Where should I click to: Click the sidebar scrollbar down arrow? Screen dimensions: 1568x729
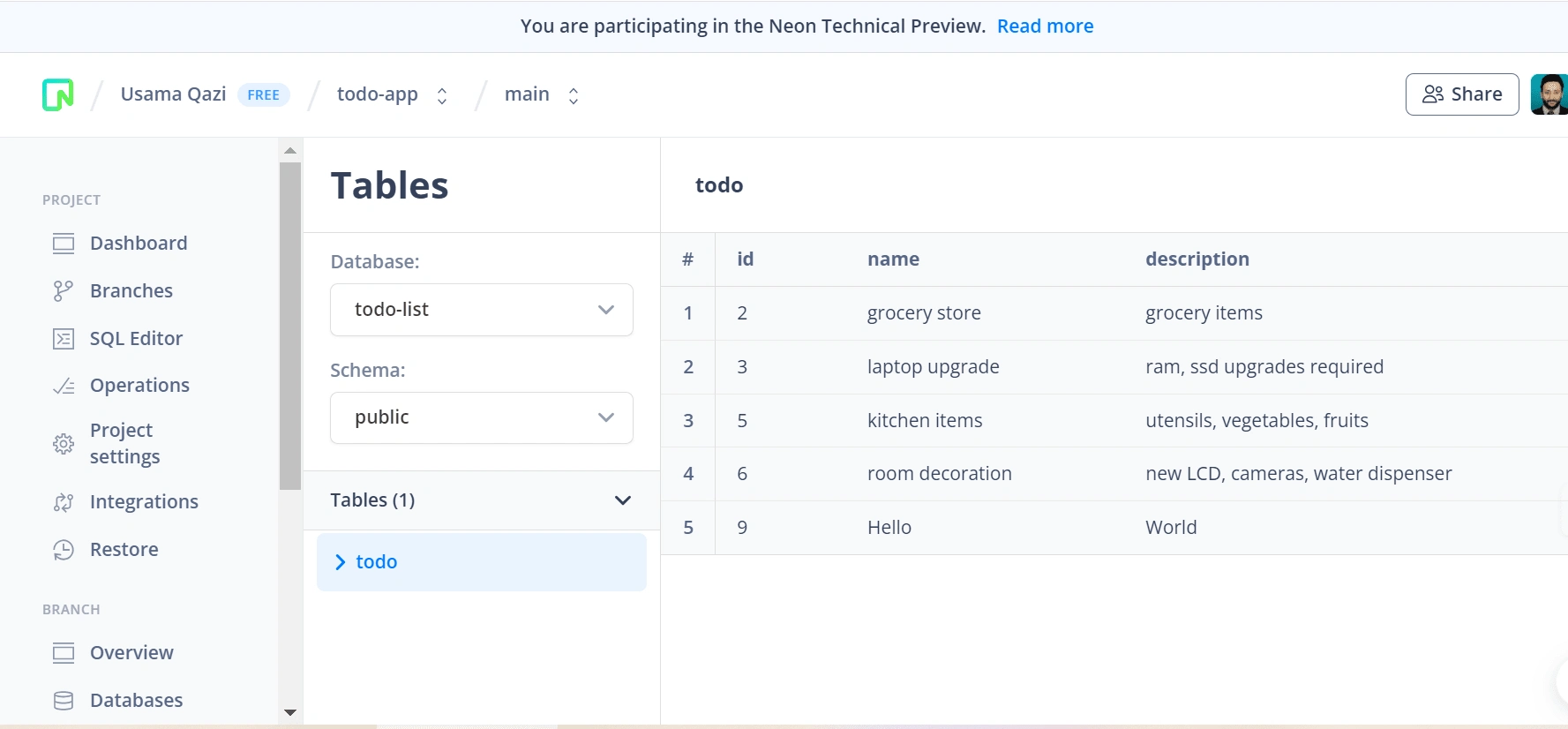point(290,712)
